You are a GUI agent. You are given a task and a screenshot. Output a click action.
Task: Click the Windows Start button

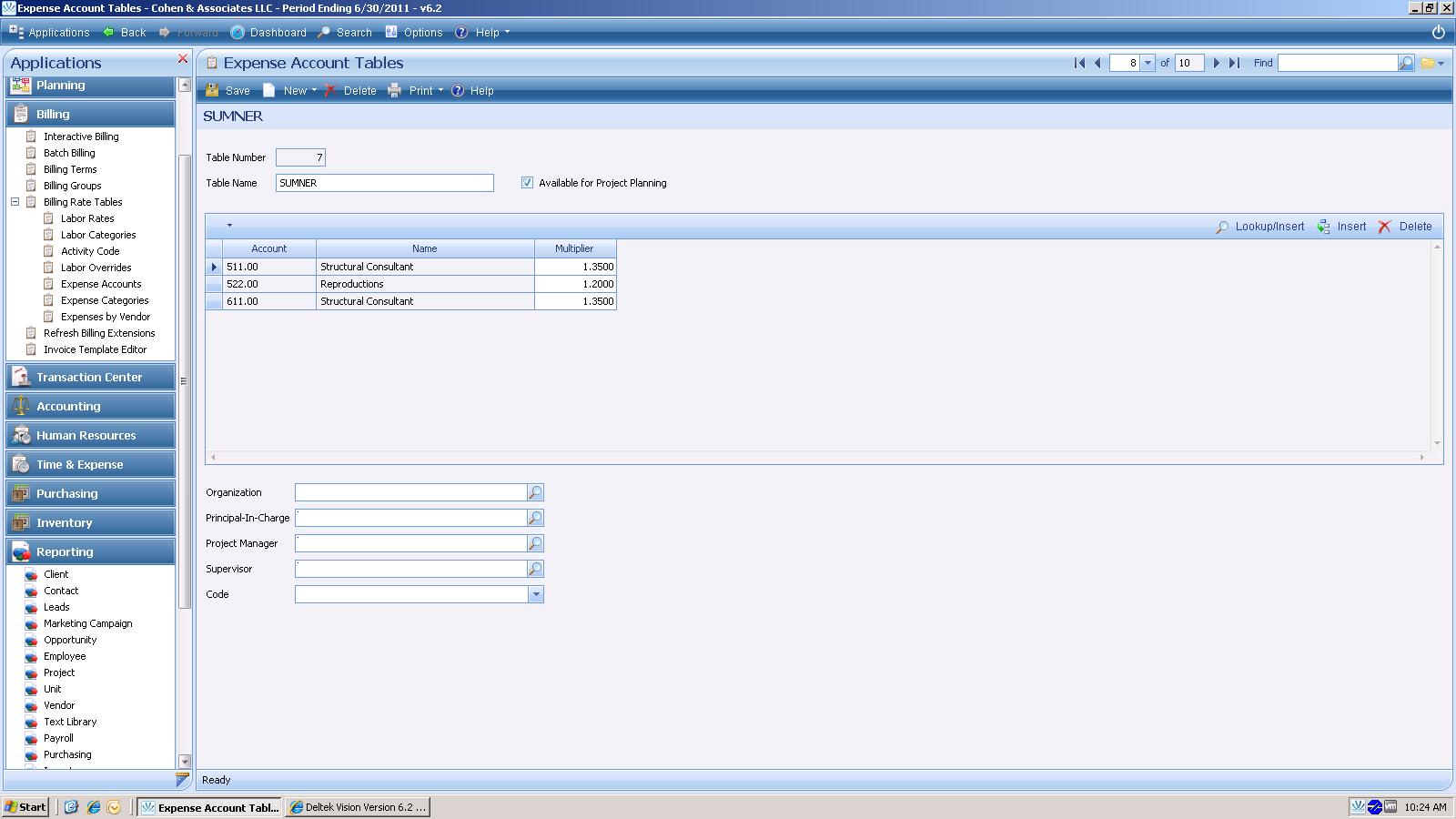[25, 807]
